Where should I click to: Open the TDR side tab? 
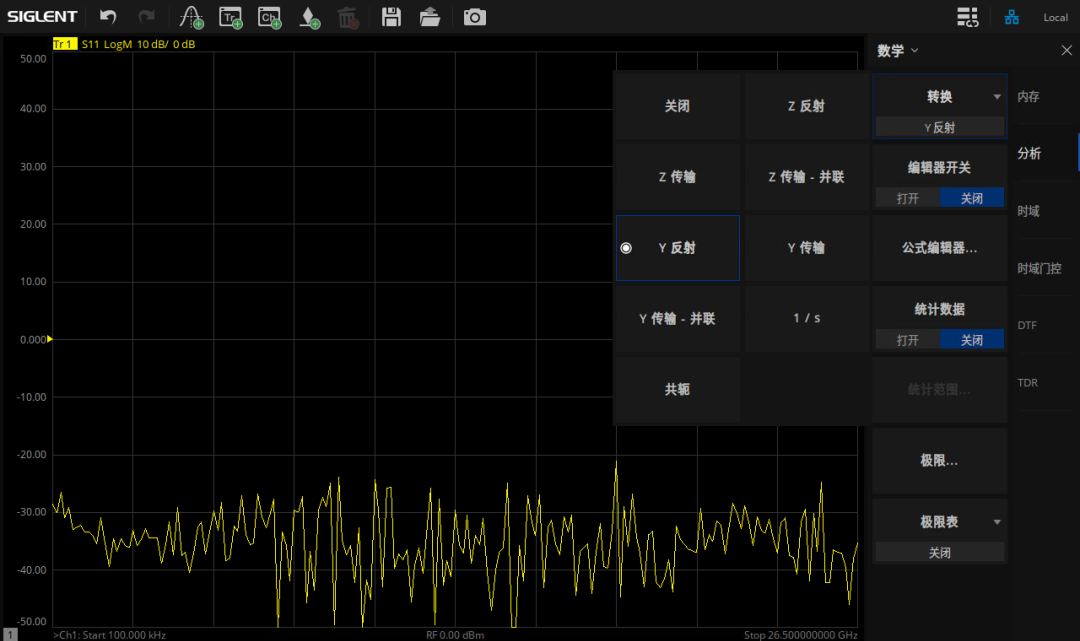point(1028,383)
